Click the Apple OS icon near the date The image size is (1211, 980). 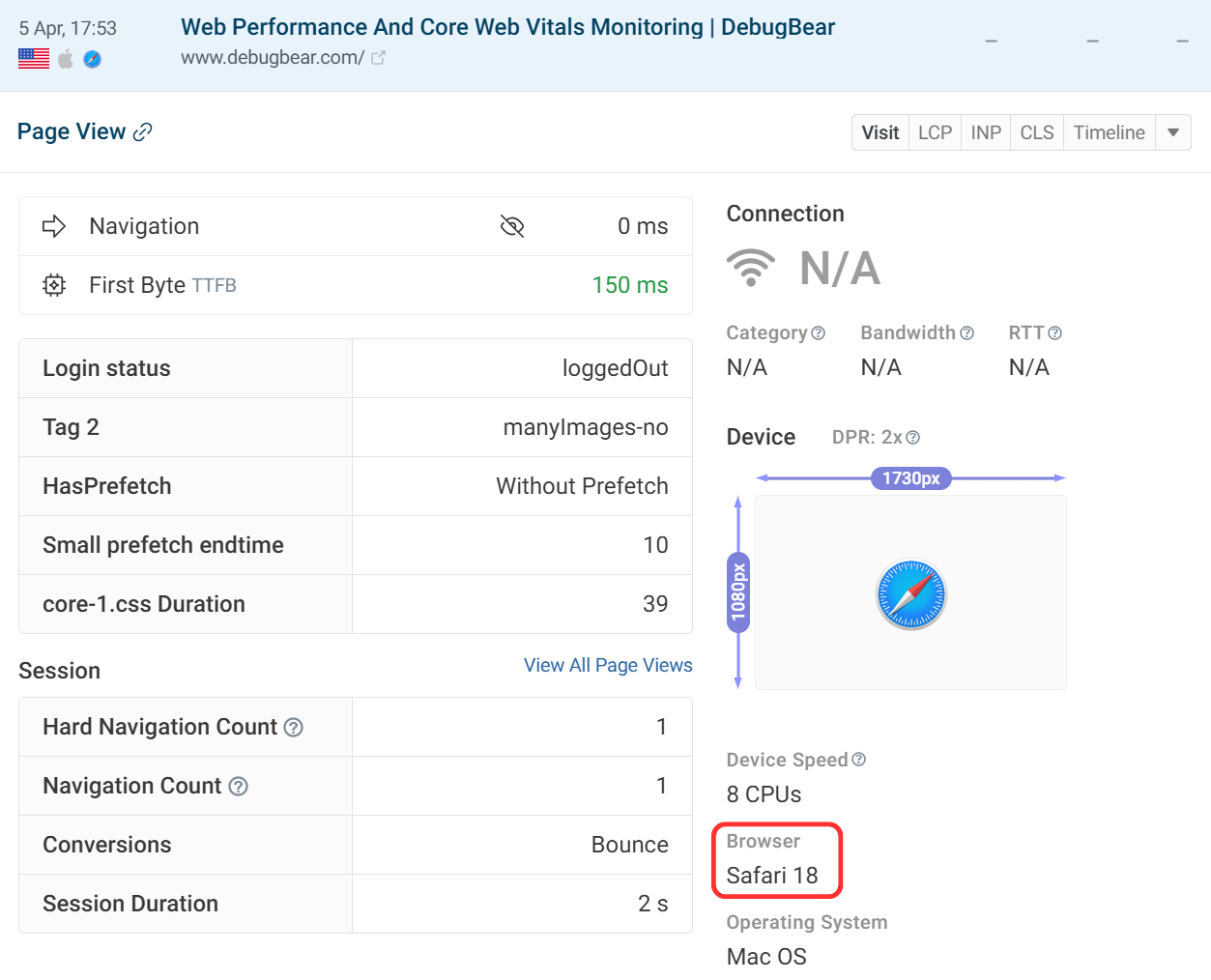(64, 58)
